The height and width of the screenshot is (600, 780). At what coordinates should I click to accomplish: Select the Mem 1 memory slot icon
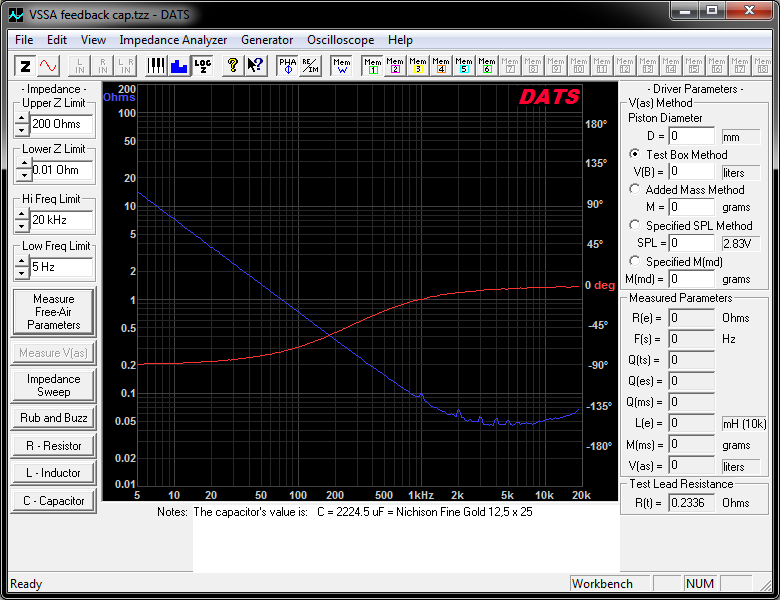tap(373, 65)
